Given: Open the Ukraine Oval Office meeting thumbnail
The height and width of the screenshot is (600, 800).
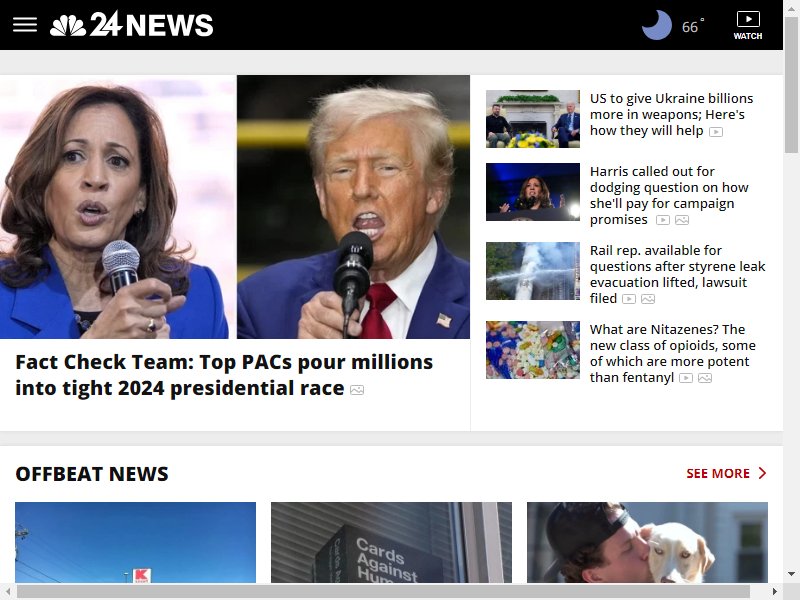Looking at the screenshot, I should click(x=533, y=119).
